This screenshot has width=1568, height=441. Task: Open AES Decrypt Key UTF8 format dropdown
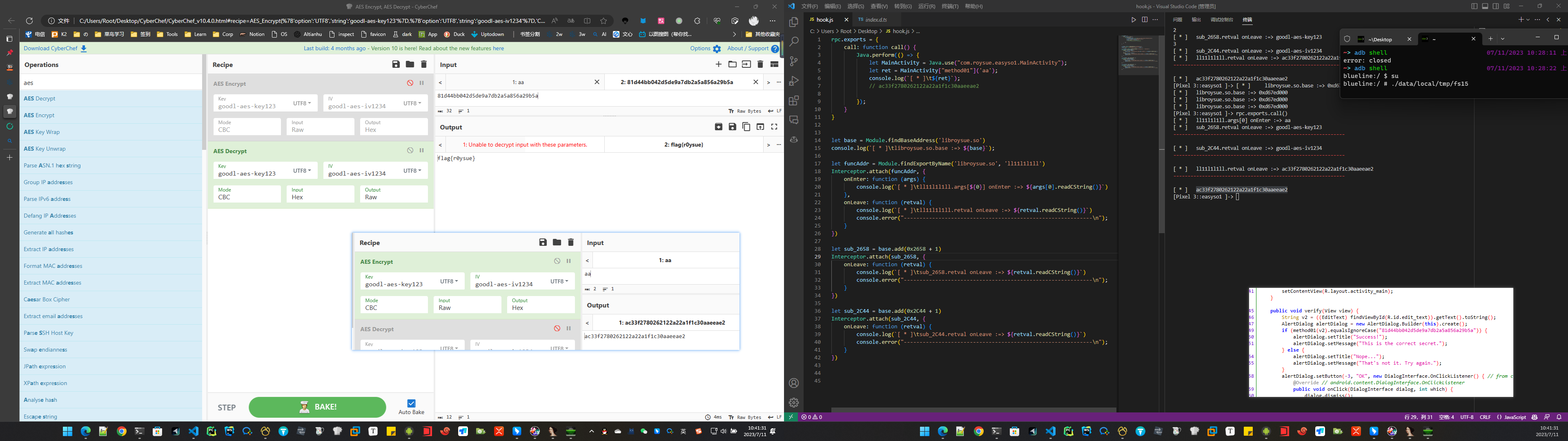[x=302, y=171]
